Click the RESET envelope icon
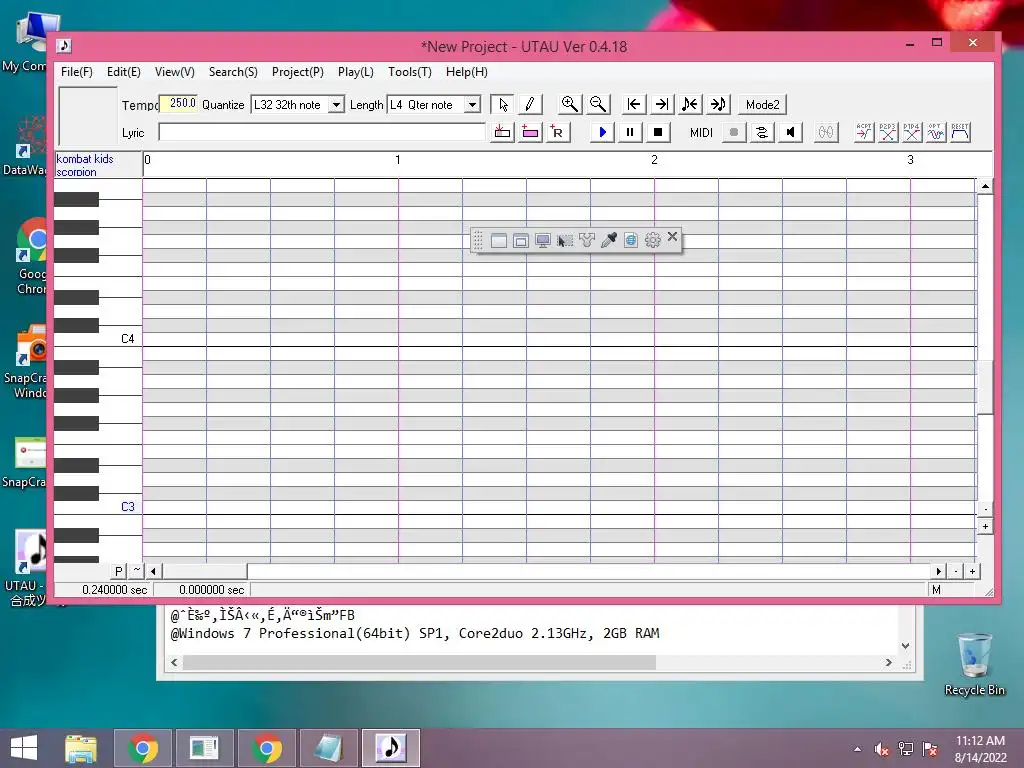 (960, 133)
